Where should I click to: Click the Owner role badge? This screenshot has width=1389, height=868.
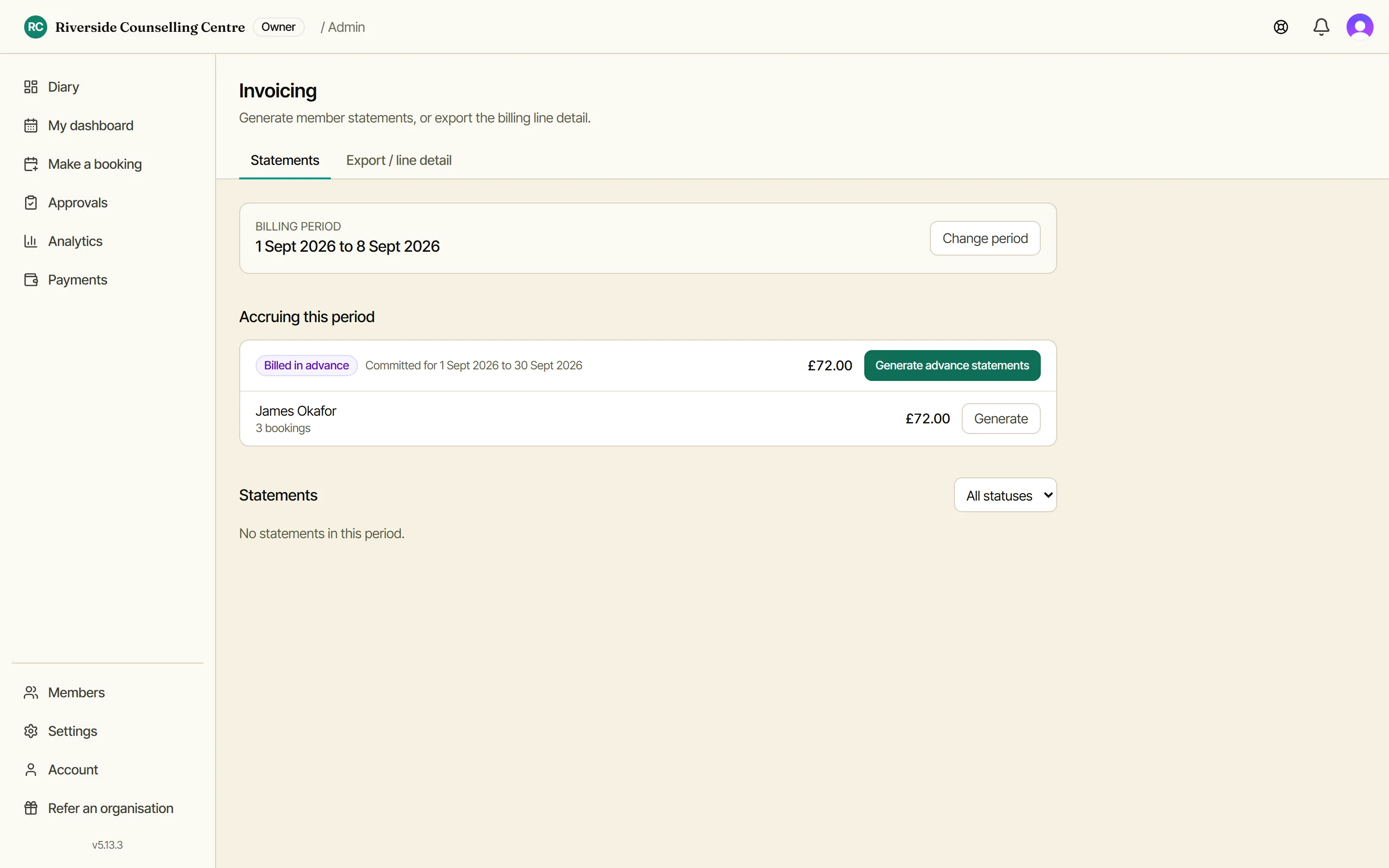coord(278,27)
